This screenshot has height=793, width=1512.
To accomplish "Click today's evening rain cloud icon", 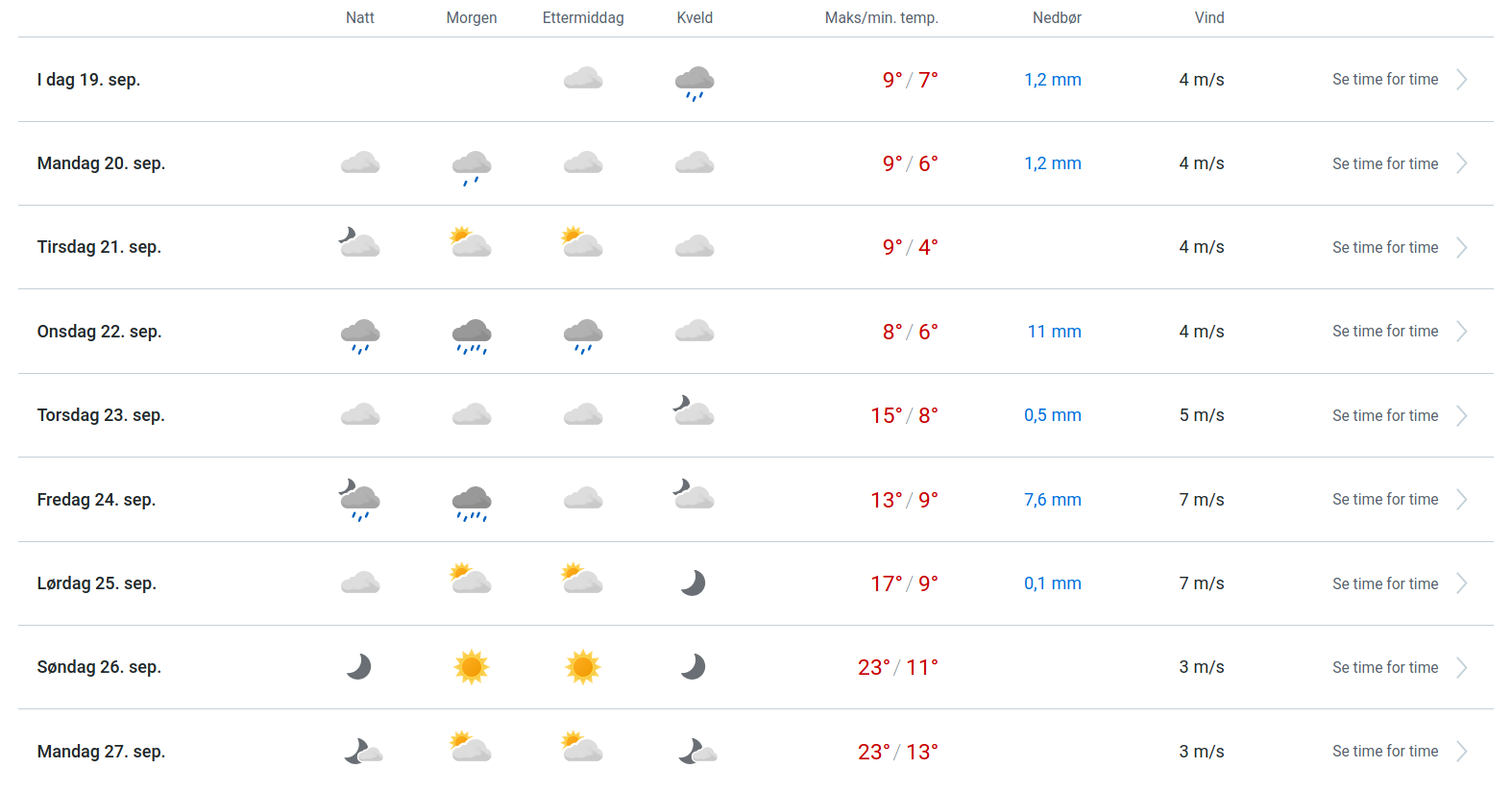I will (695, 83).
